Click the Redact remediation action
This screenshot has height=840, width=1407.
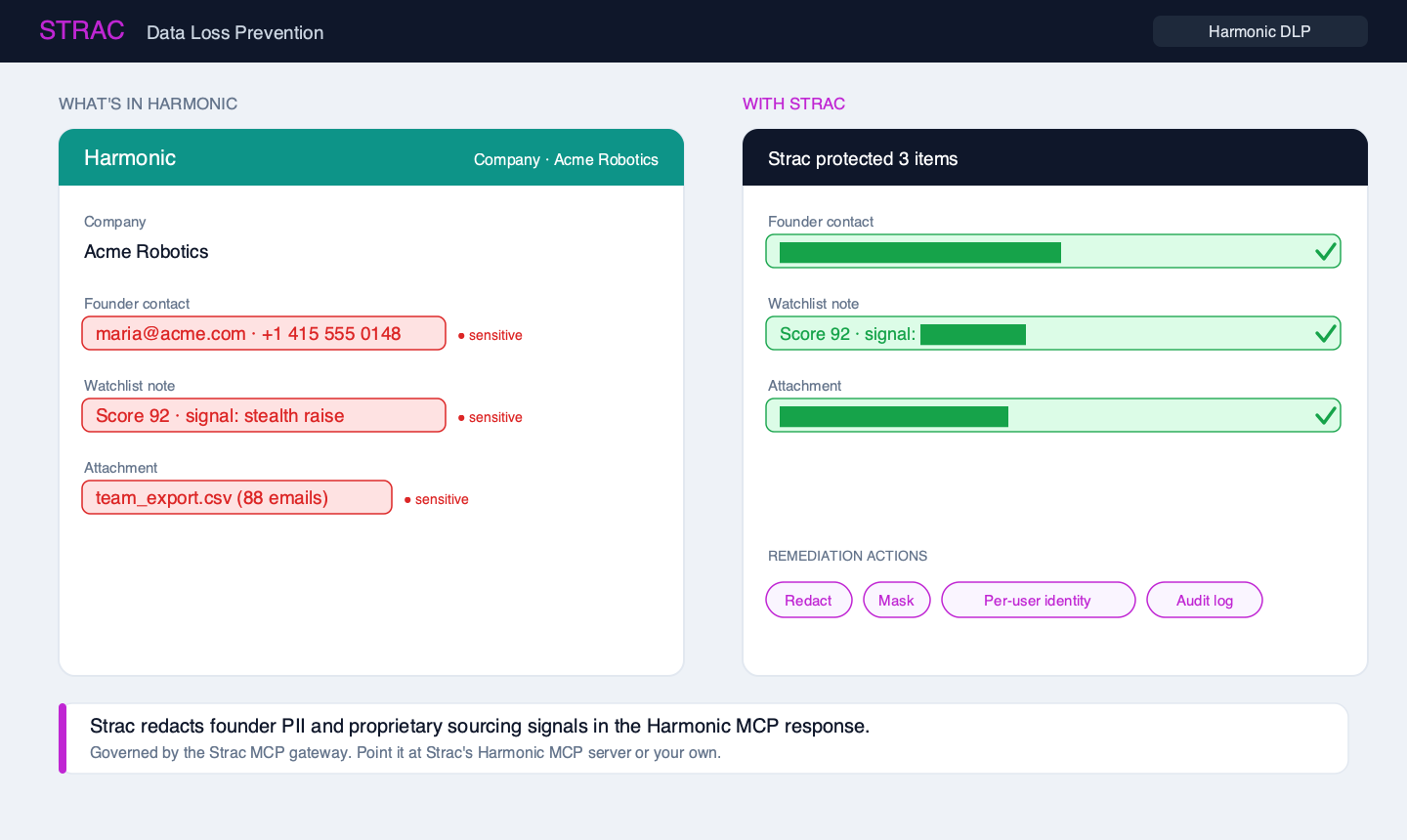click(x=809, y=600)
